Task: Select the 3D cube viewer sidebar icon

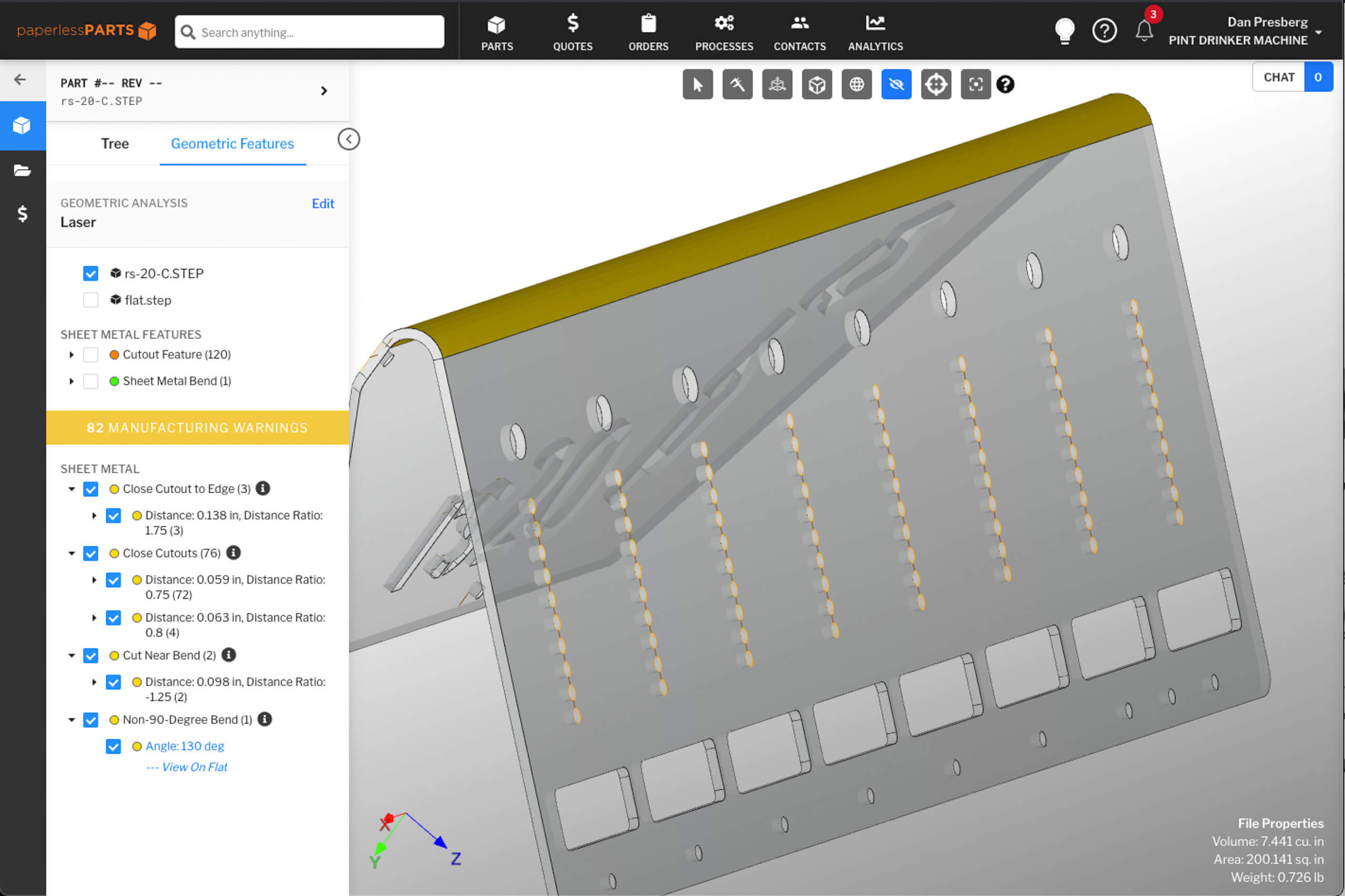Action: pos(23,126)
